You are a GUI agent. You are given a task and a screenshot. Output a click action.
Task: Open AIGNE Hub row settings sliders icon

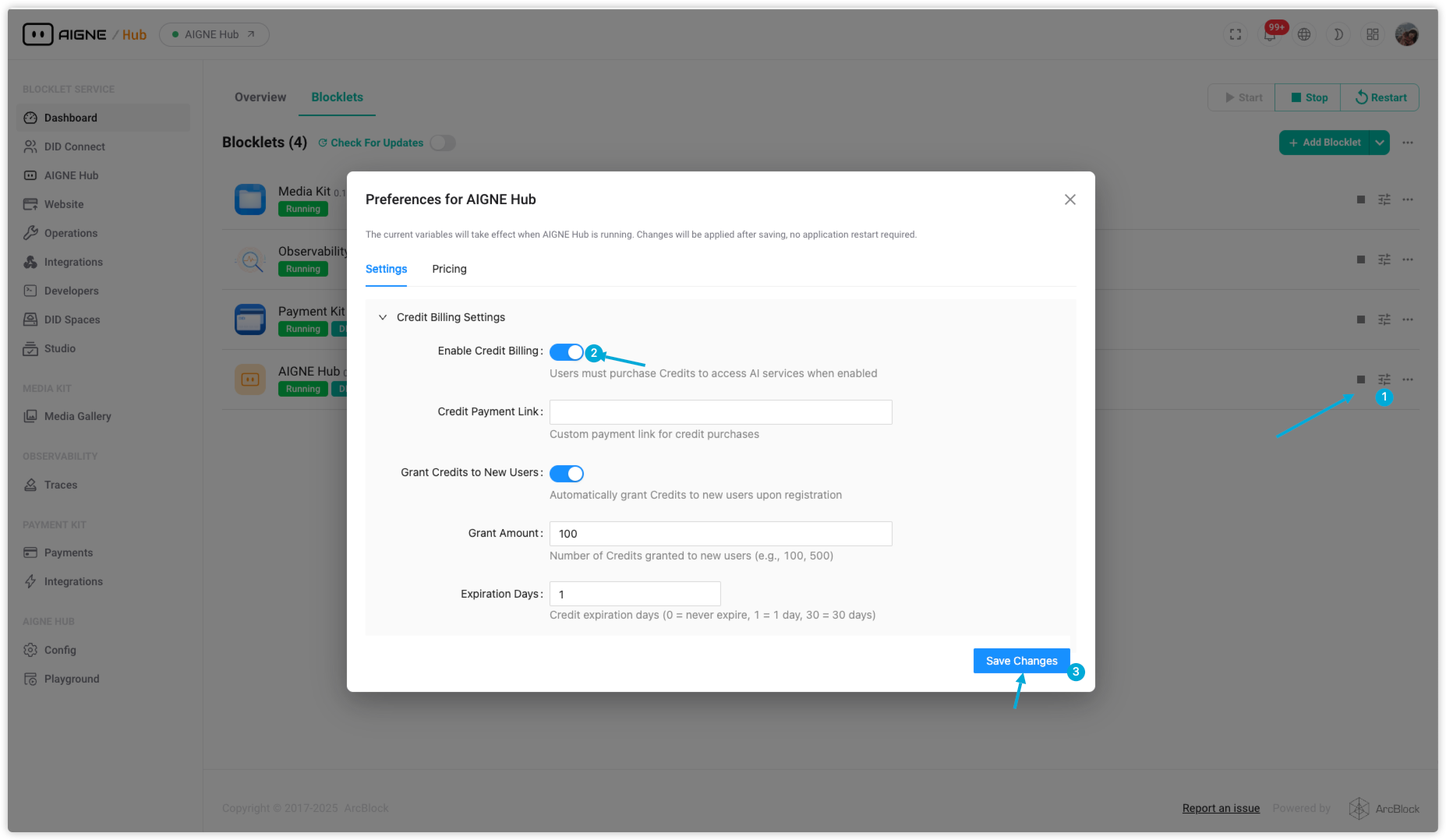point(1384,379)
